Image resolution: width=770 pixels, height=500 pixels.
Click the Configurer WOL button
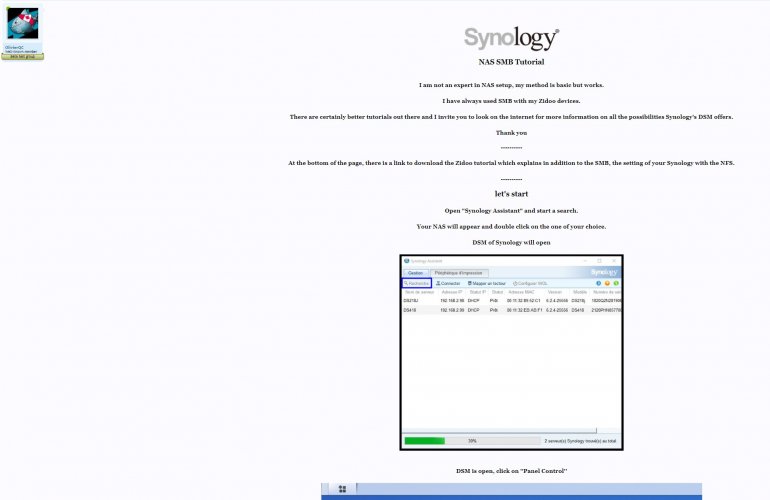point(530,283)
